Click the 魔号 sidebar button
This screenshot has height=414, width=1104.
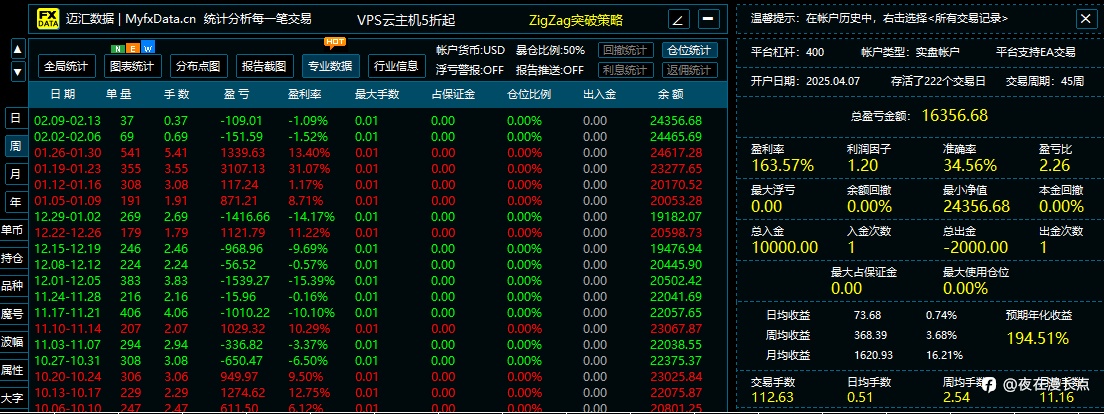[x=13, y=314]
